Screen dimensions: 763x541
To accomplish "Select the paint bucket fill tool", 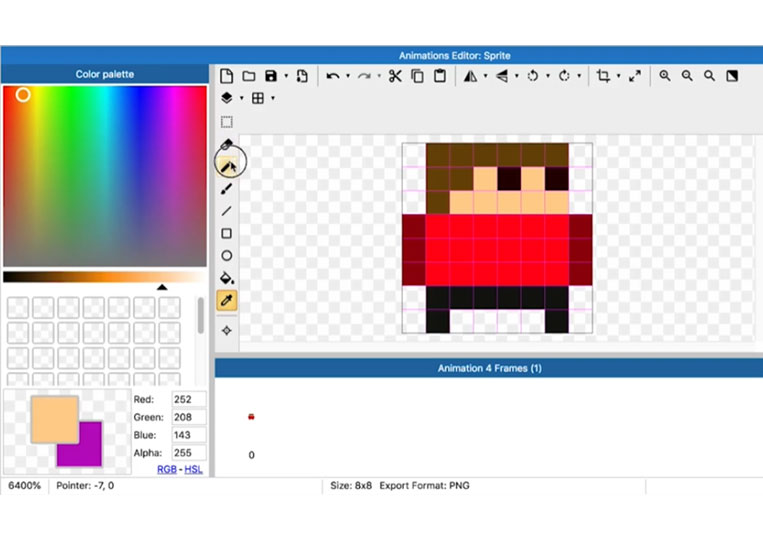I will pyautogui.click(x=227, y=278).
